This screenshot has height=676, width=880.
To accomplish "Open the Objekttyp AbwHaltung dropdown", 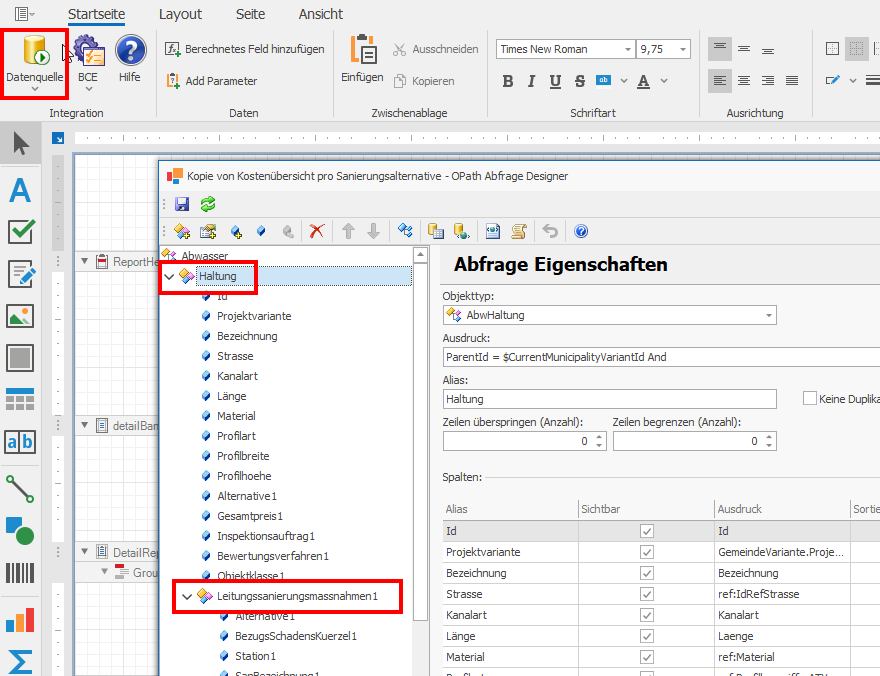I will click(768, 315).
